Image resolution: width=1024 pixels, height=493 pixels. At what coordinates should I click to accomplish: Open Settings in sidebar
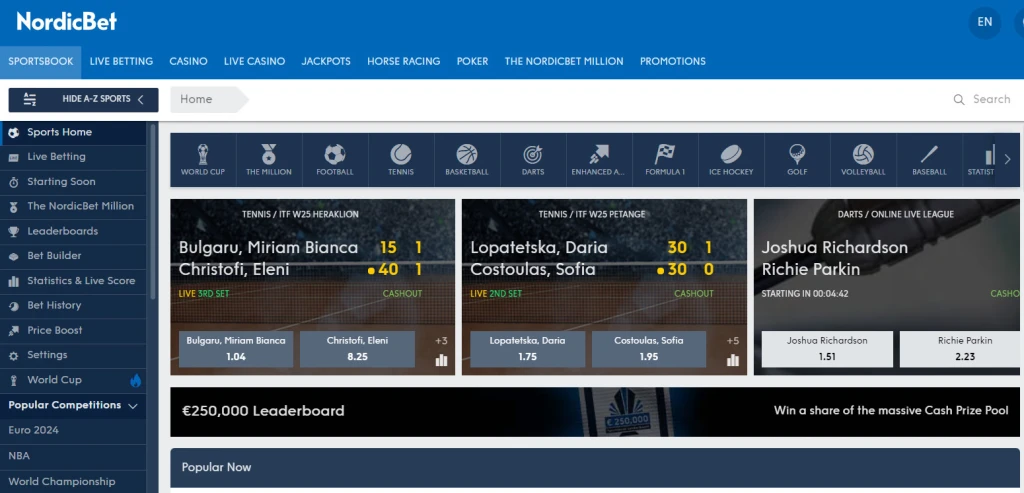pyautogui.click(x=73, y=356)
